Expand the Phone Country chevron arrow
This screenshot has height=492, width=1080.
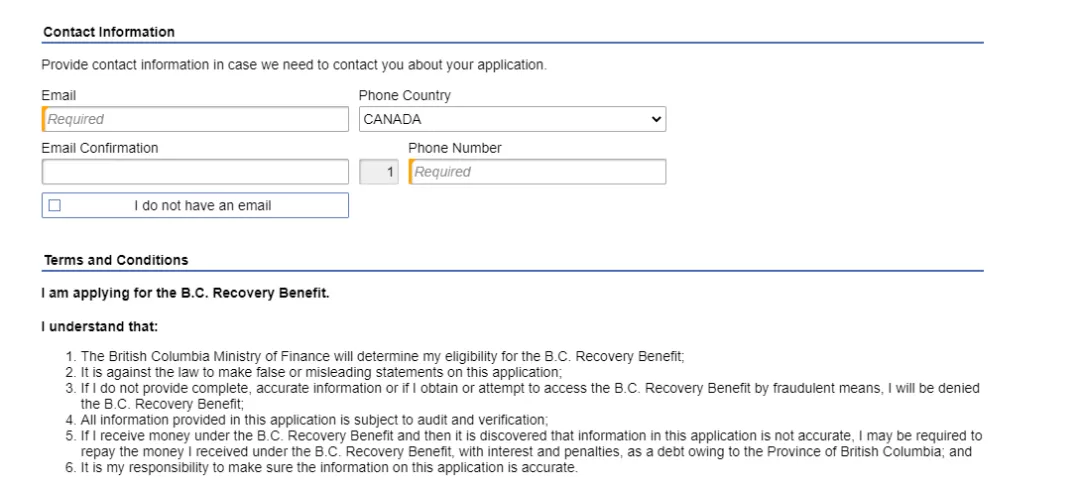(655, 119)
